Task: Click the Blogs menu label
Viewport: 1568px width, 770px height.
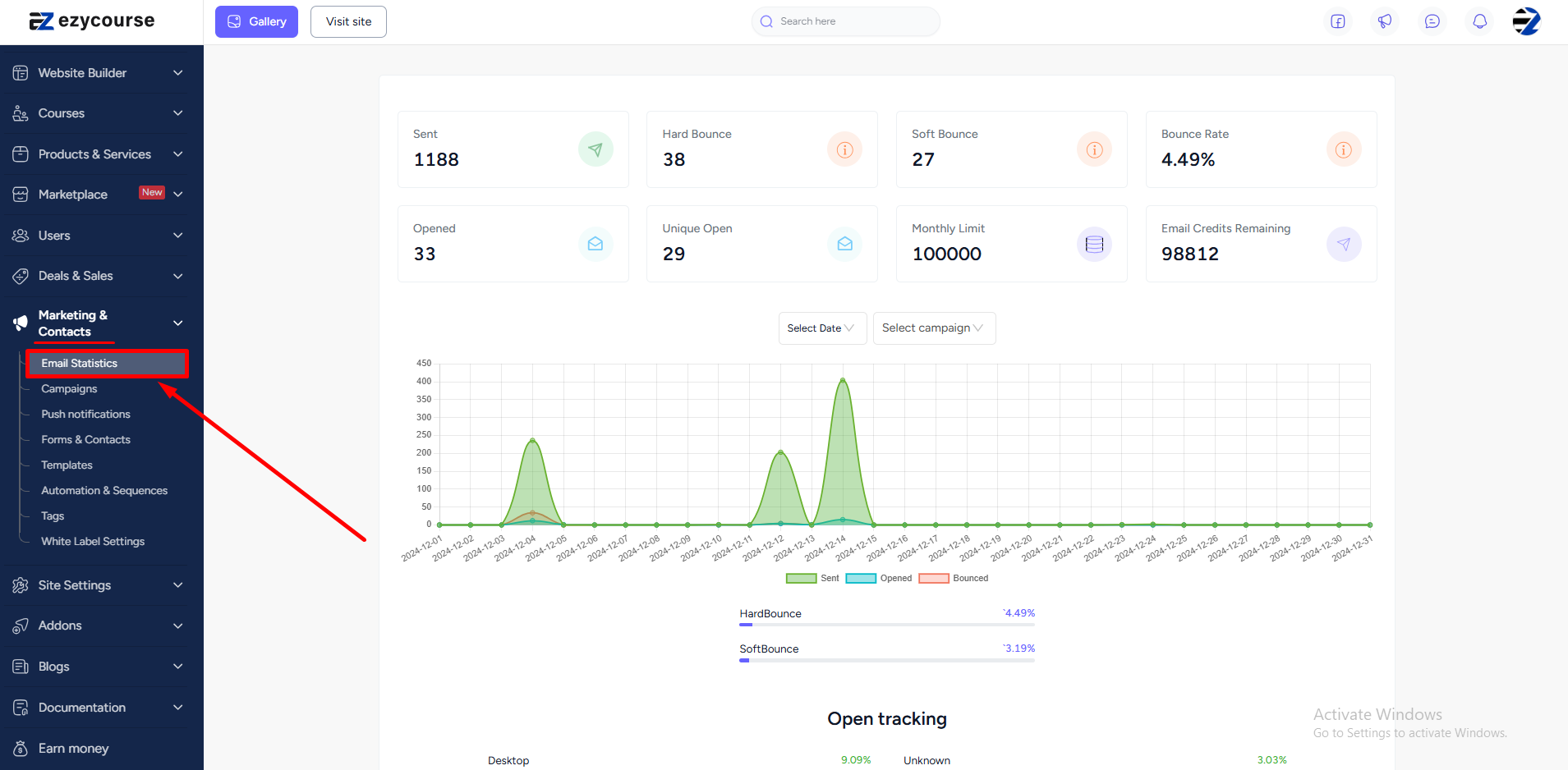Action: tap(53, 667)
